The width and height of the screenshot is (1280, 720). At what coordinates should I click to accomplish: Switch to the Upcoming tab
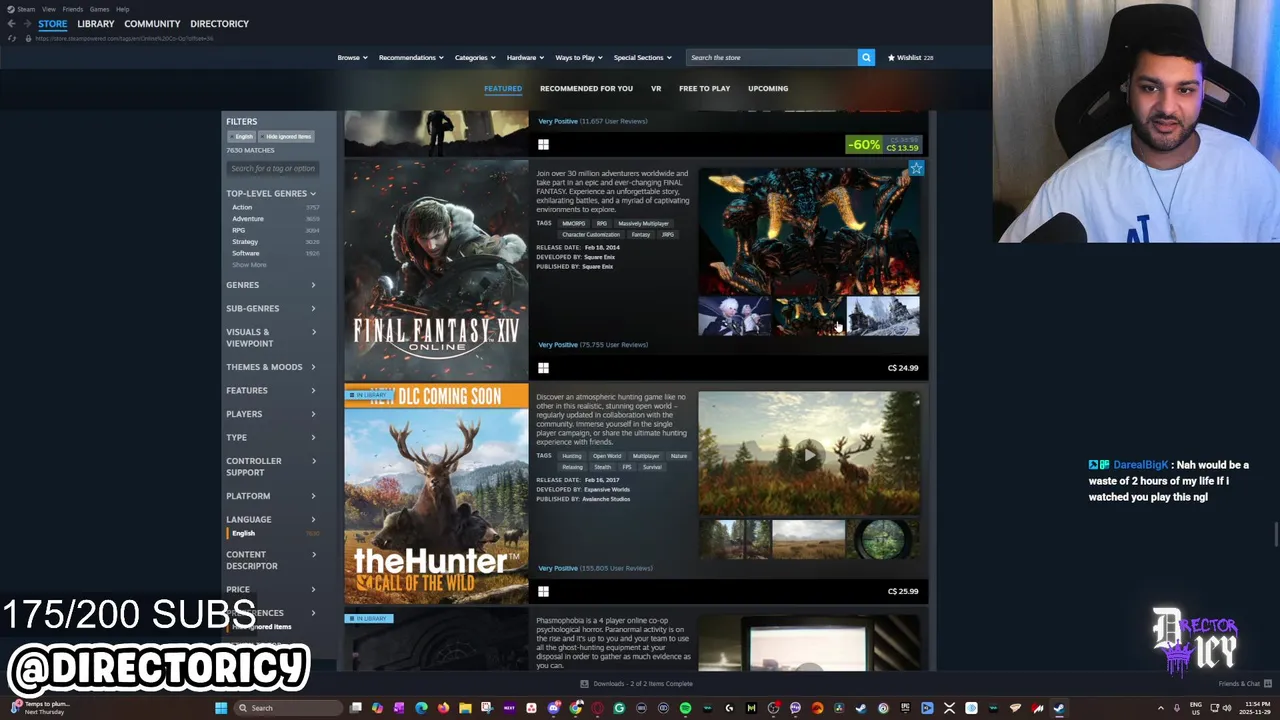coord(768,88)
